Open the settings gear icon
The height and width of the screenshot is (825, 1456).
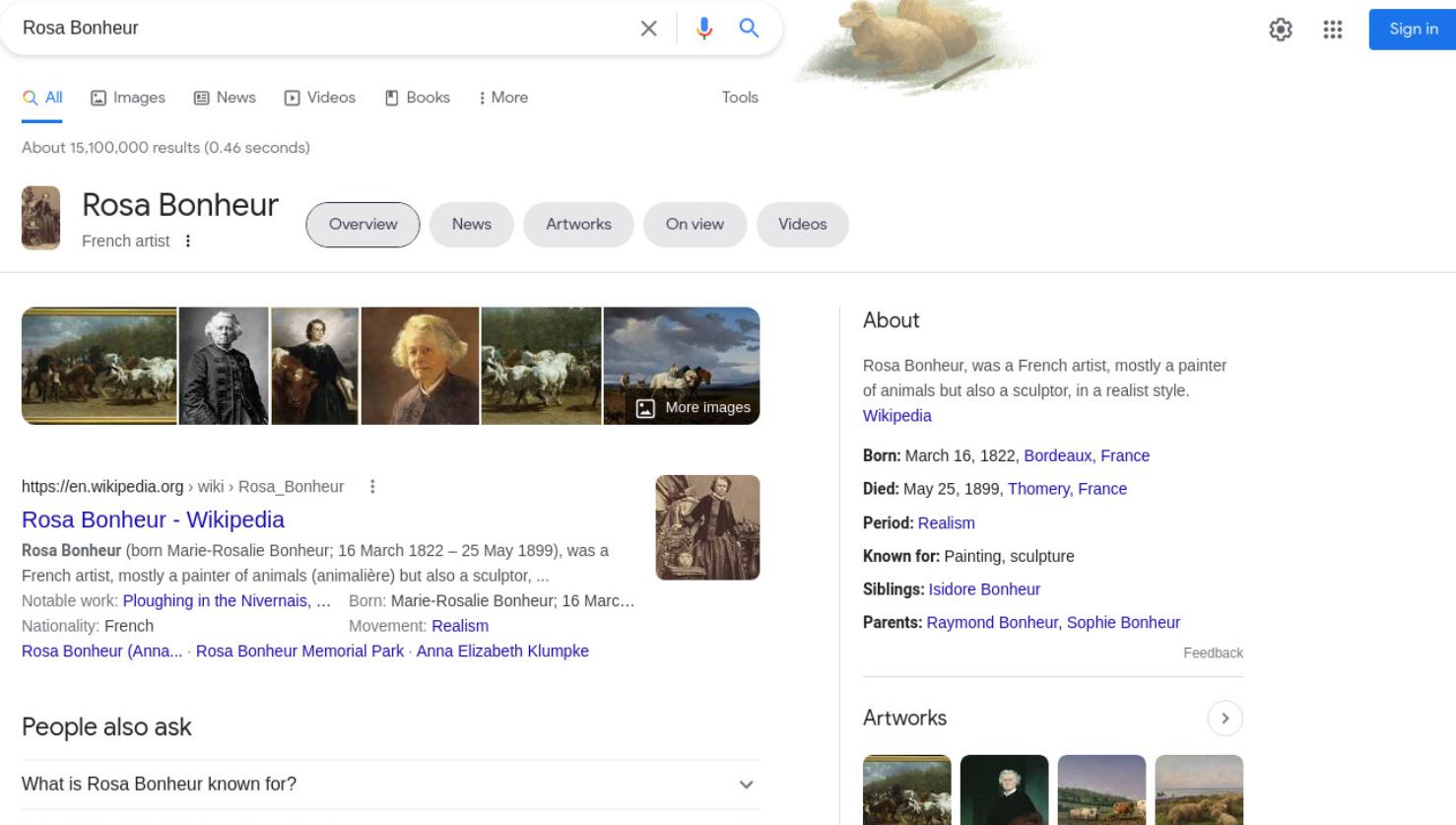(x=1281, y=30)
